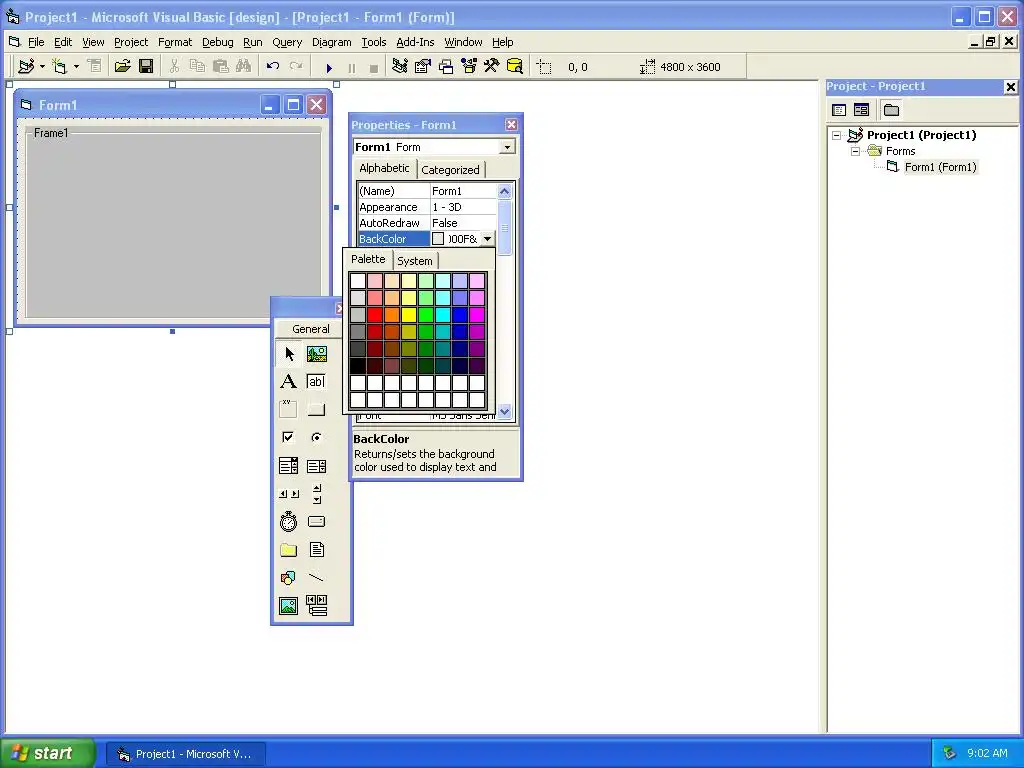Collapse the Forms folder node
Viewport: 1024px width, 768px height.
point(856,152)
